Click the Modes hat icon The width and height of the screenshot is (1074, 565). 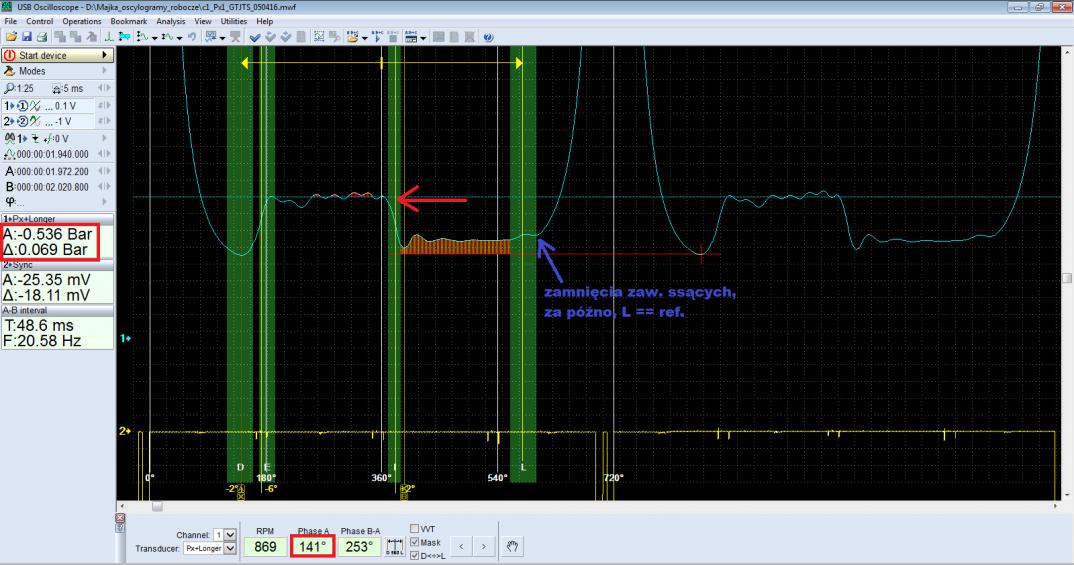[10, 71]
